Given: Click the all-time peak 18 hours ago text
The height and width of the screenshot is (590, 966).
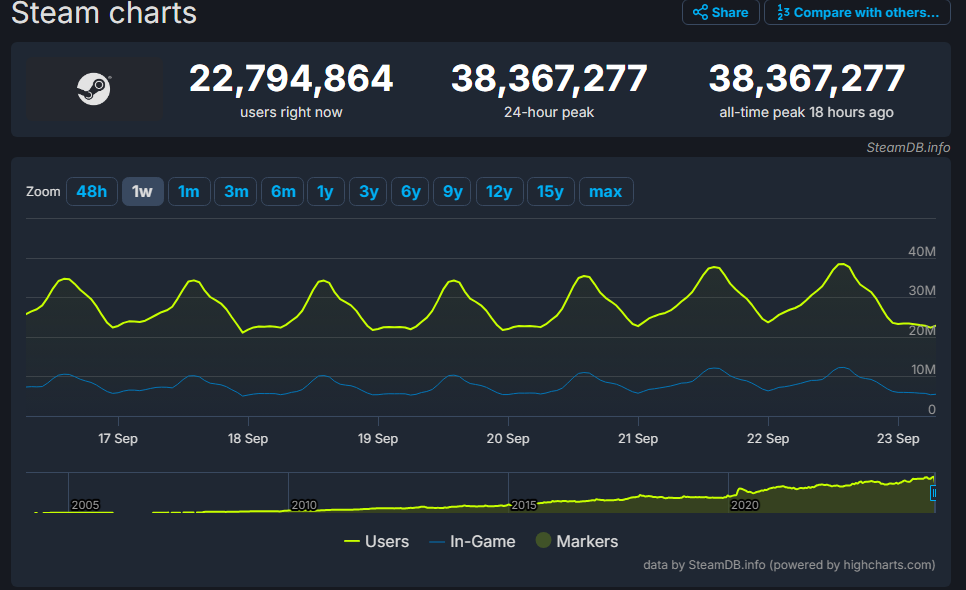Looking at the screenshot, I should coord(806,112).
